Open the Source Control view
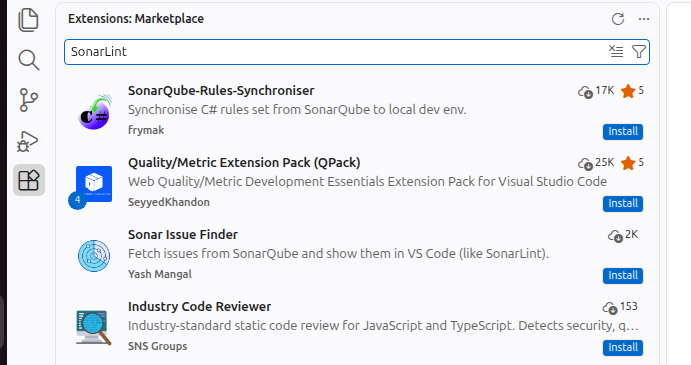 [29, 100]
